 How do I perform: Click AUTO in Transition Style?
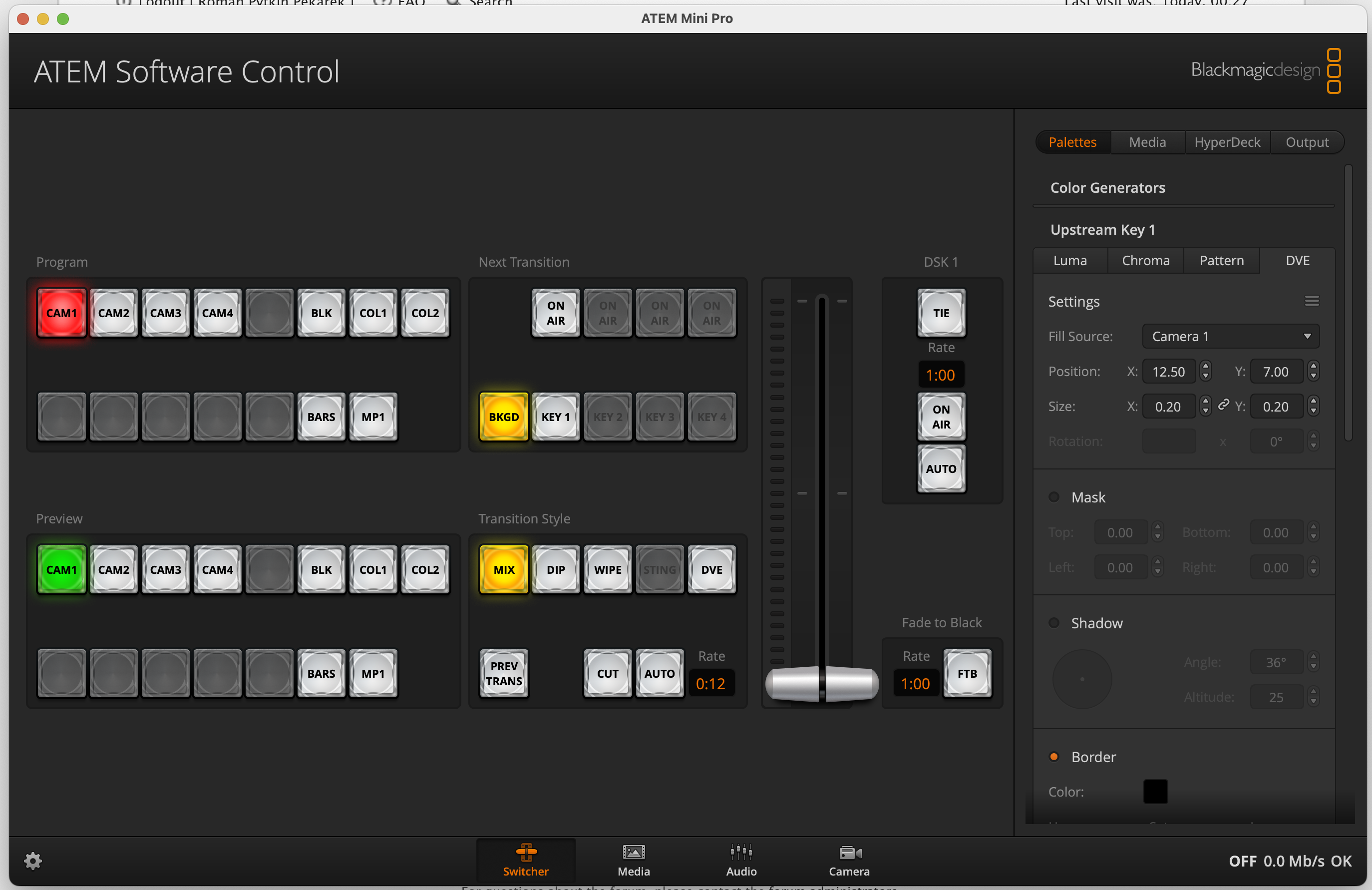[660, 674]
